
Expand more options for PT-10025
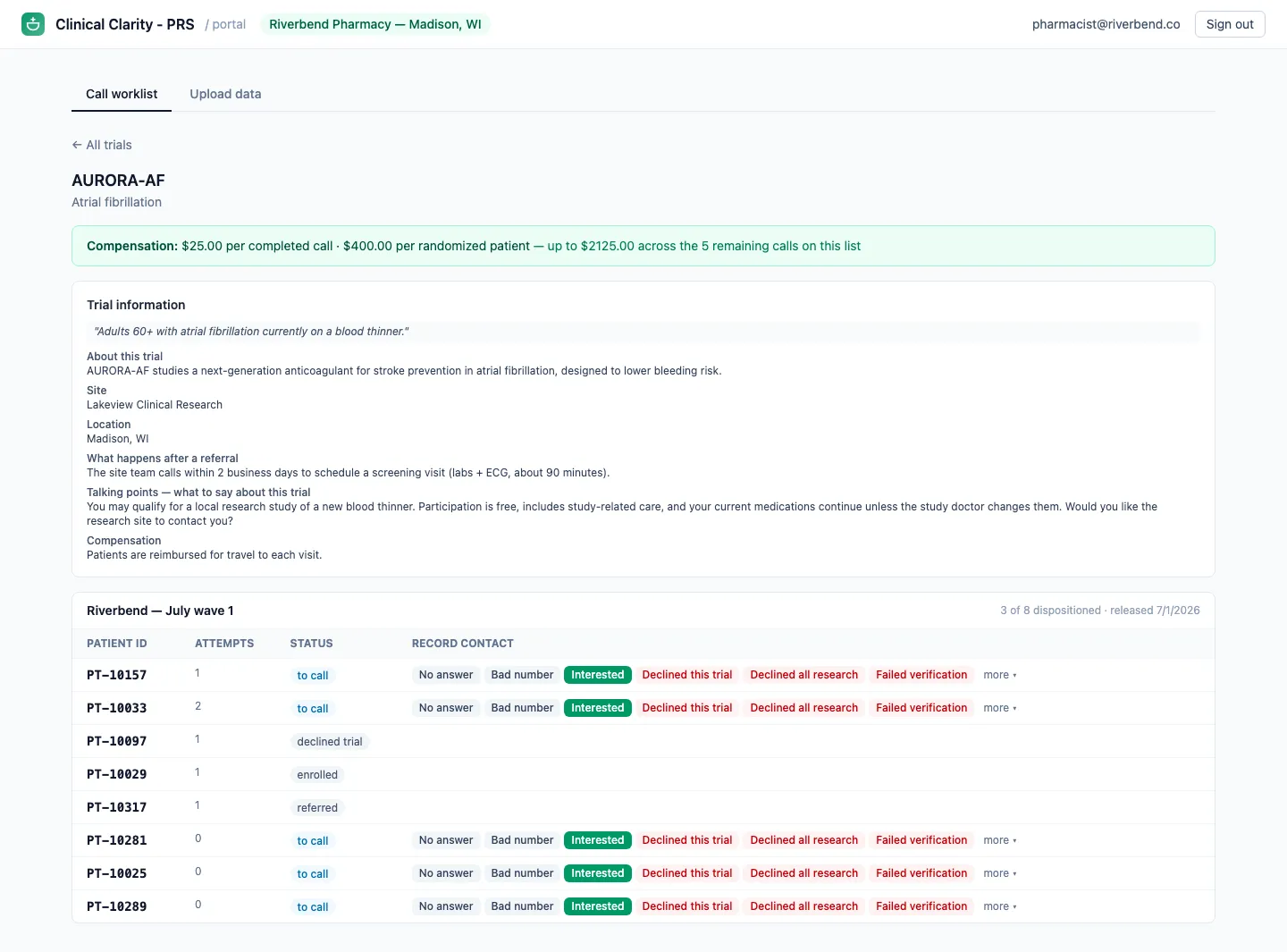(x=1000, y=873)
